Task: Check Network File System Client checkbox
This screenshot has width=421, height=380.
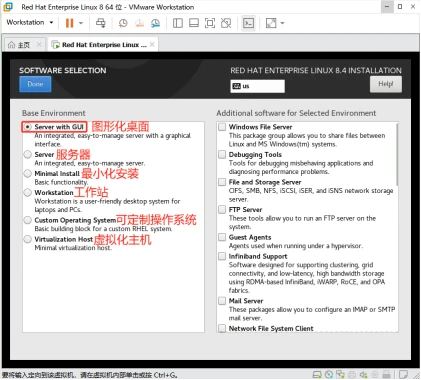Action: pyautogui.click(x=222, y=328)
